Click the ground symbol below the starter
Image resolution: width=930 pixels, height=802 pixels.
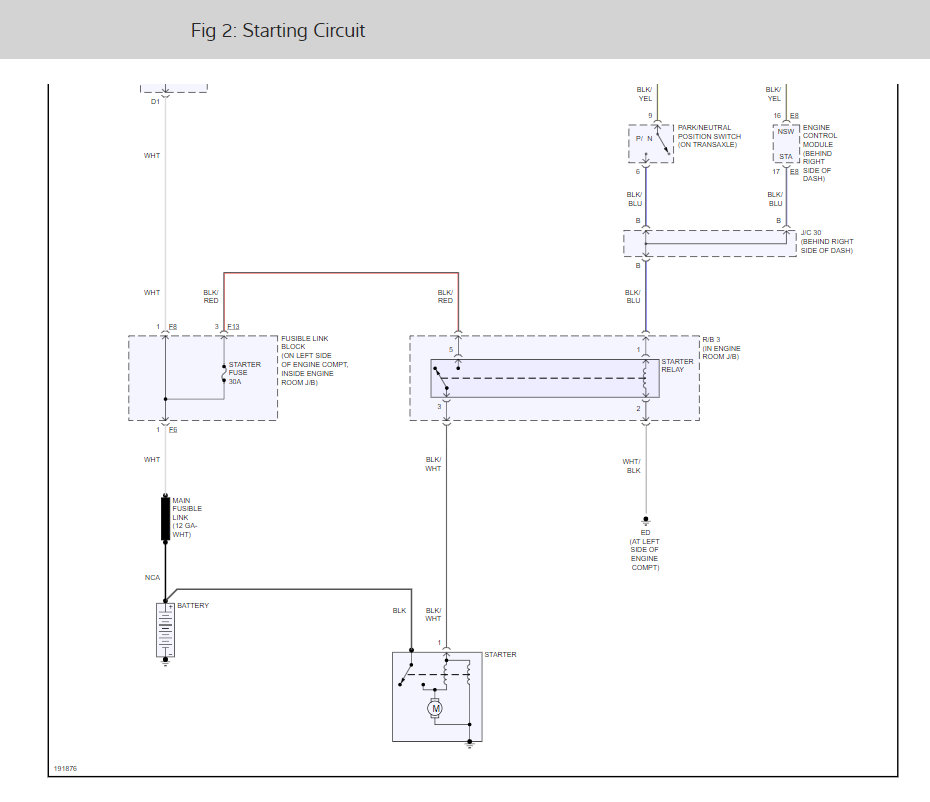tap(469, 743)
